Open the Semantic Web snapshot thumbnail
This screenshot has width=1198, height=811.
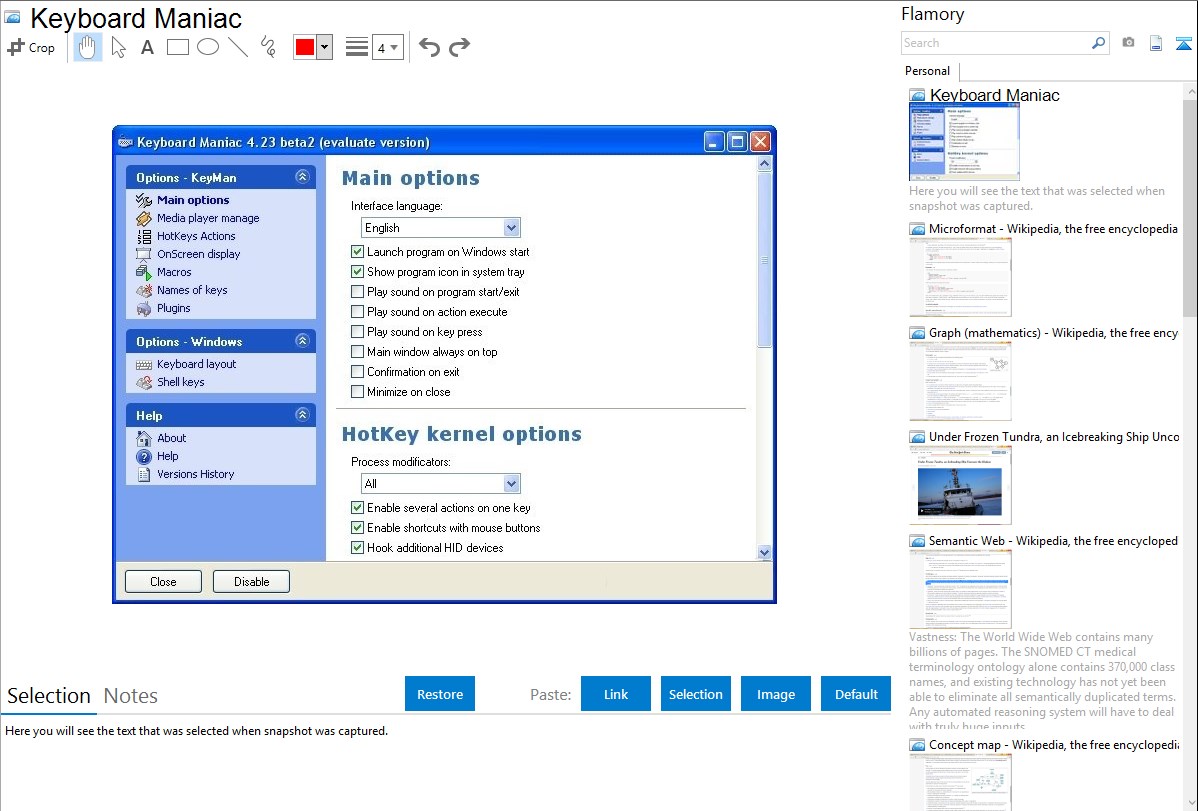[x=960, y=589]
